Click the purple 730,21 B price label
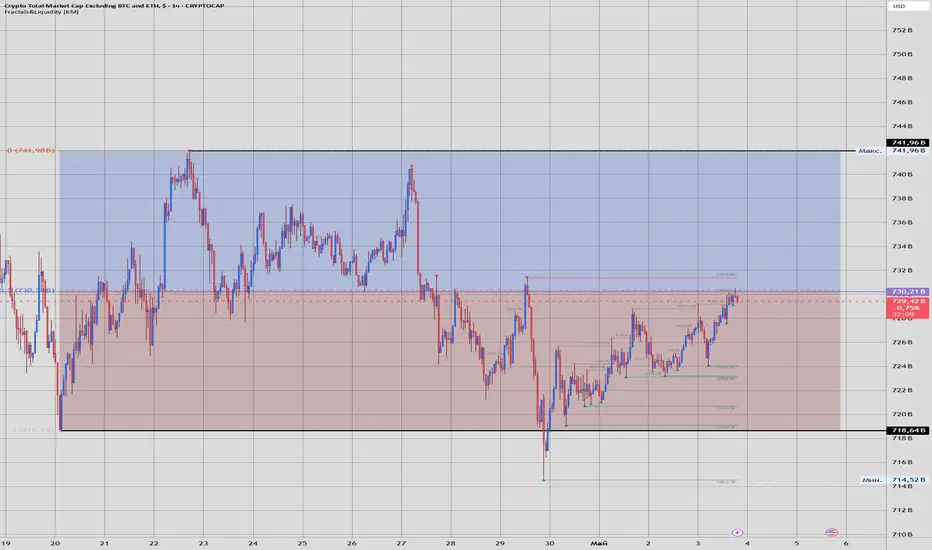 coord(908,291)
